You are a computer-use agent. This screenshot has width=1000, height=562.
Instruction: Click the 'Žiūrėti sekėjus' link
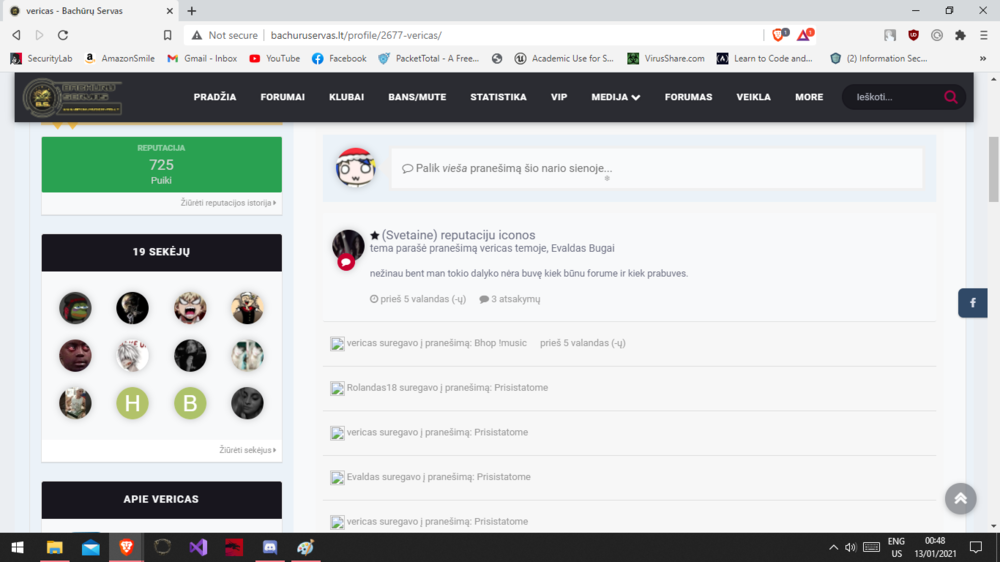247,450
